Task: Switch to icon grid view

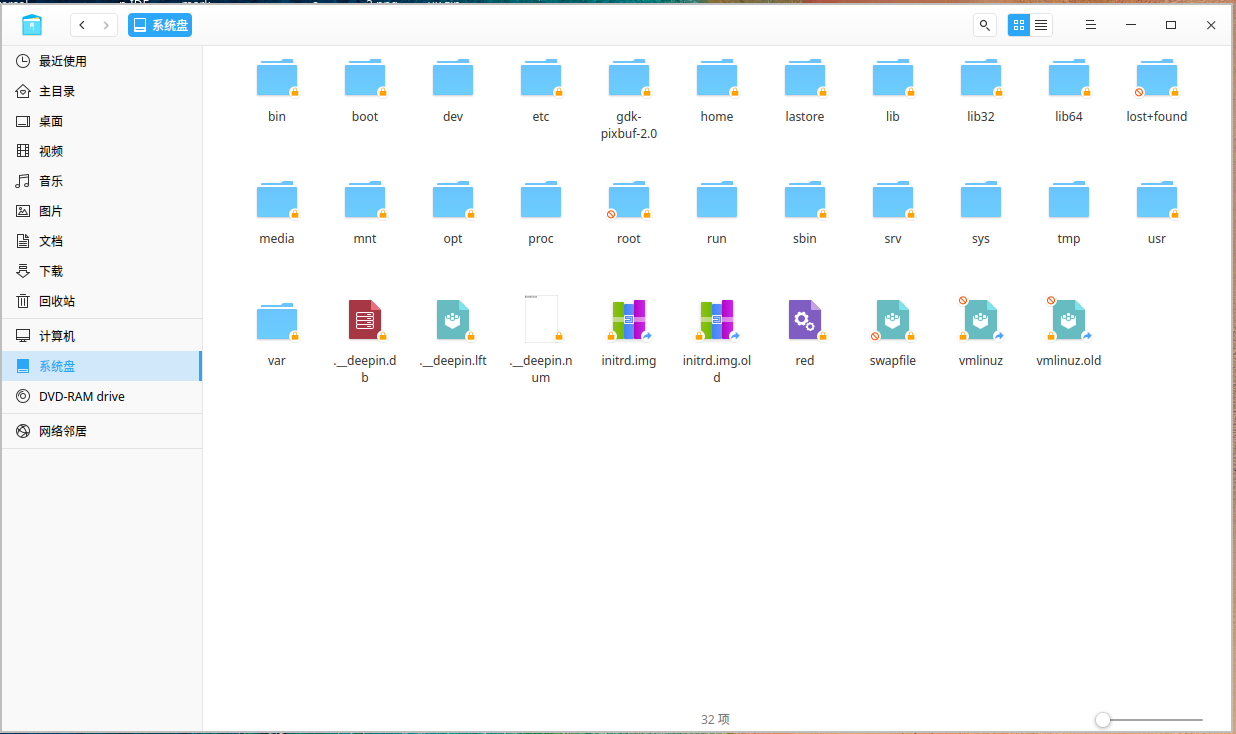Action: (1019, 25)
